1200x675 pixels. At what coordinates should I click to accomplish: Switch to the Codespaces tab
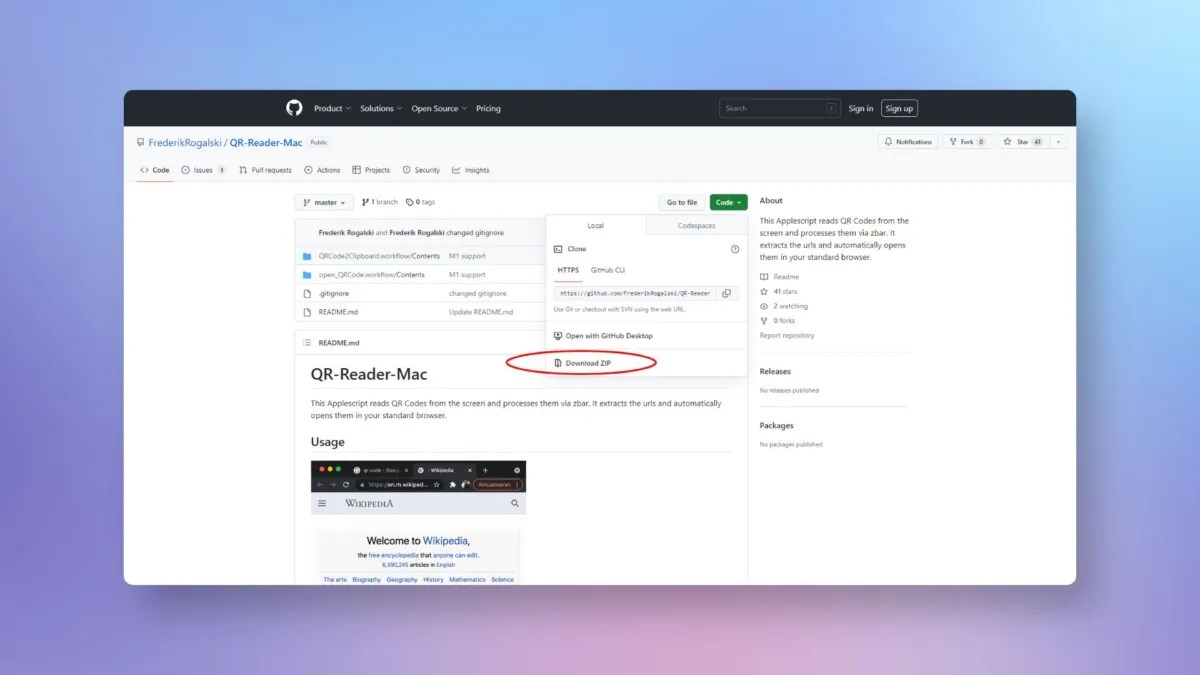coord(696,226)
